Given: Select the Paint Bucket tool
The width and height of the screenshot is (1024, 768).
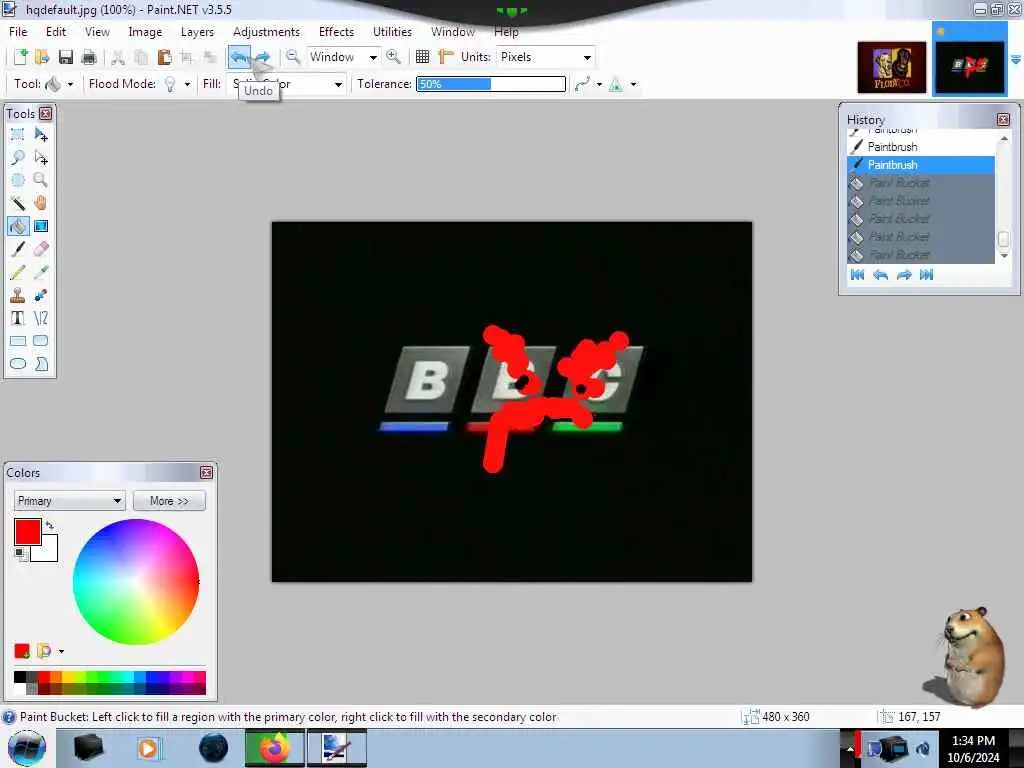Looking at the screenshot, I should 18,226.
